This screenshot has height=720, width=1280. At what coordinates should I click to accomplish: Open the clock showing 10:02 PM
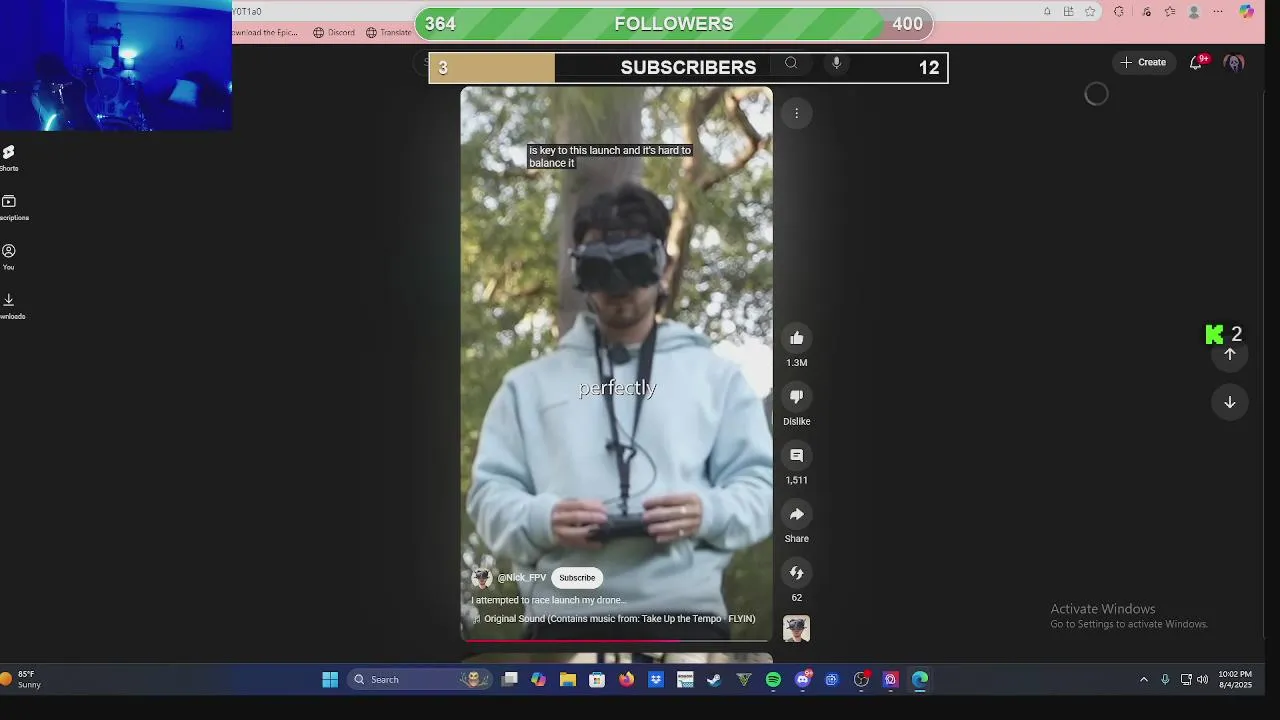(x=1235, y=680)
